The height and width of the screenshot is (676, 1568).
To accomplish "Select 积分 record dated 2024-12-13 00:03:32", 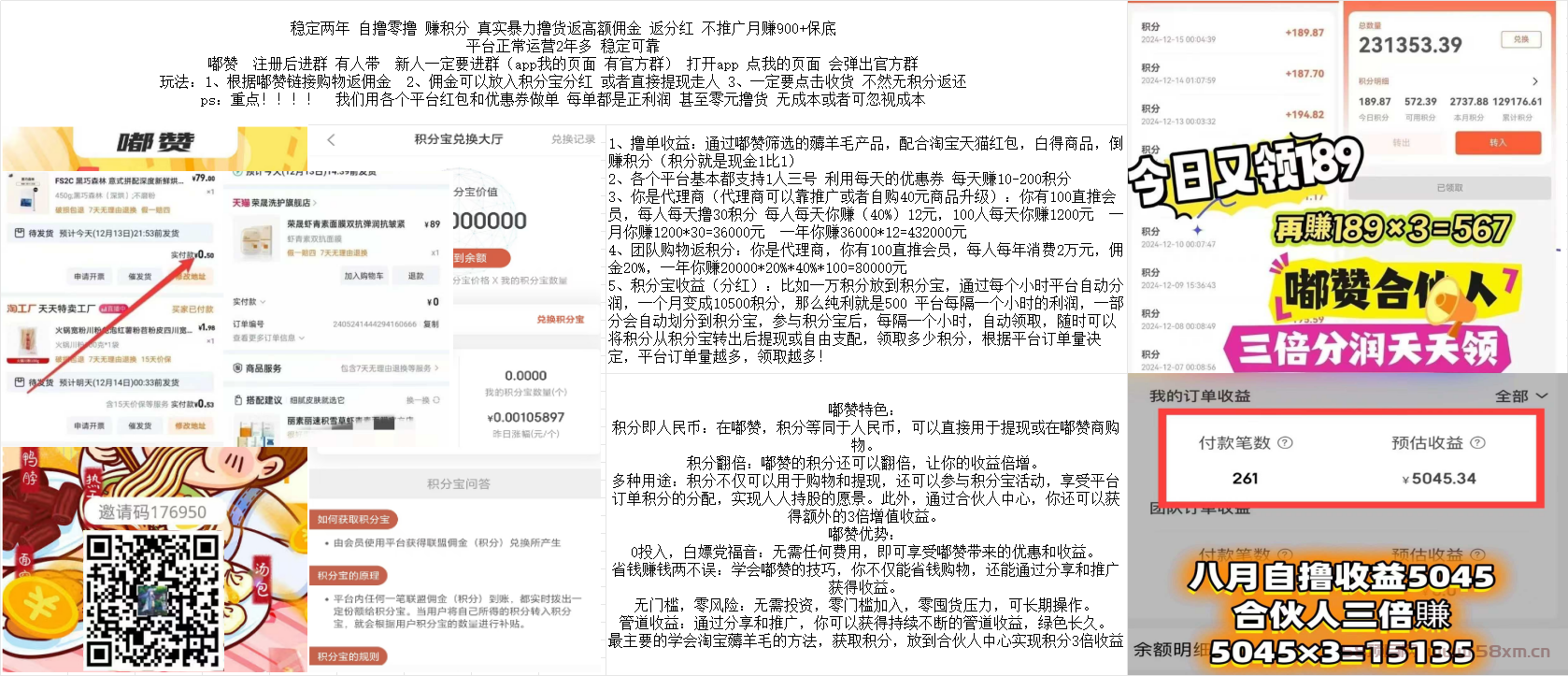I will [x=1233, y=115].
